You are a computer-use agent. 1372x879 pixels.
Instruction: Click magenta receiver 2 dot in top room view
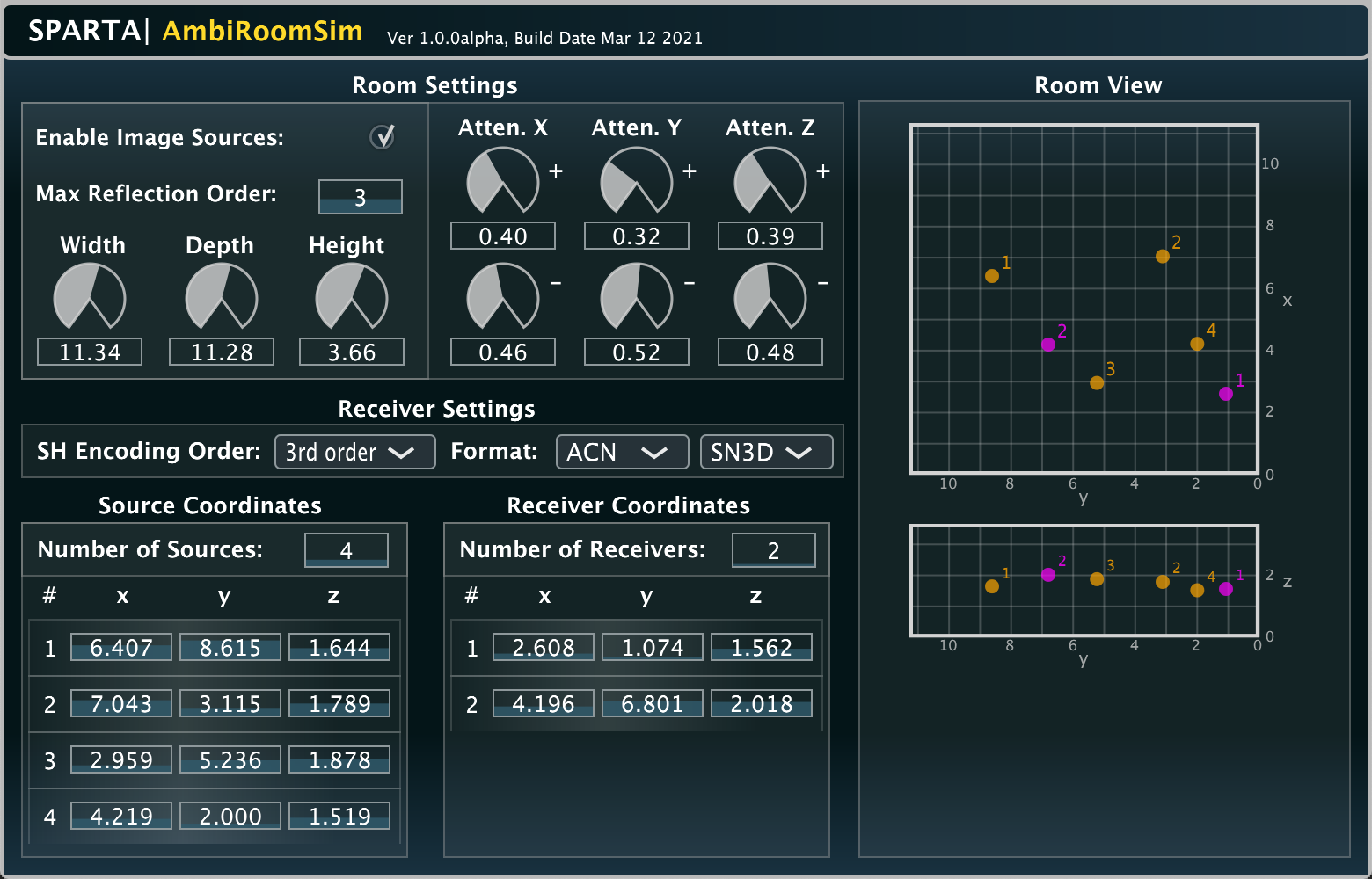(1048, 345)
